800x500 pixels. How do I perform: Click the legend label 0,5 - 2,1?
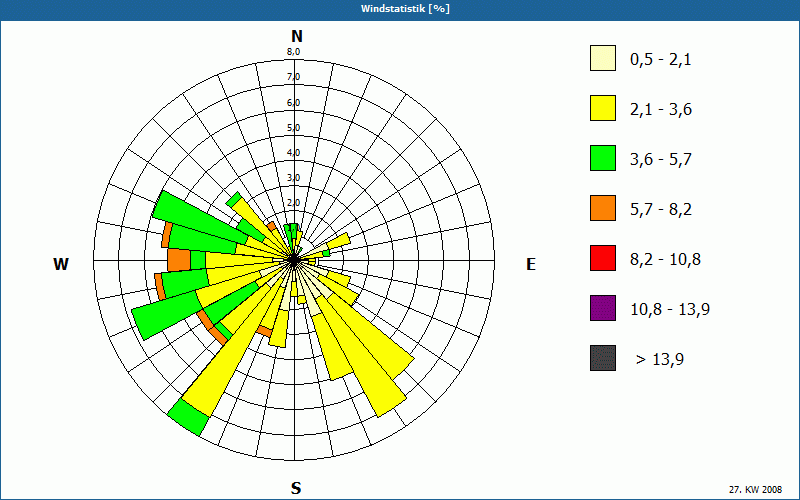click(x=660, y=60)
